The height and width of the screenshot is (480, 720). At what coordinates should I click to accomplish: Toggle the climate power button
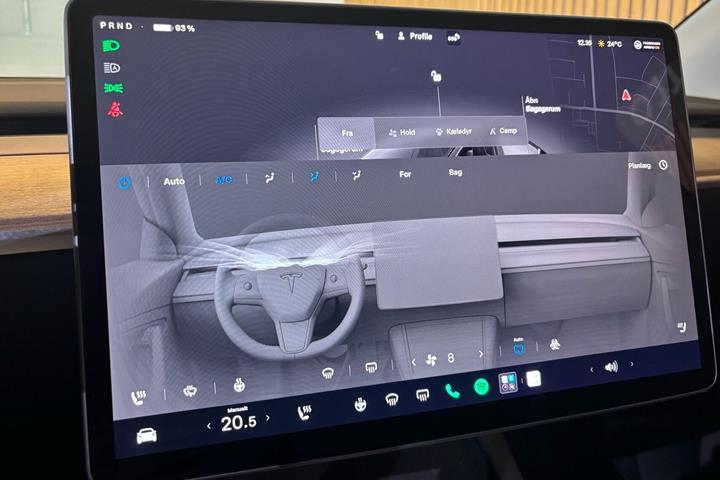coord(125,183)
